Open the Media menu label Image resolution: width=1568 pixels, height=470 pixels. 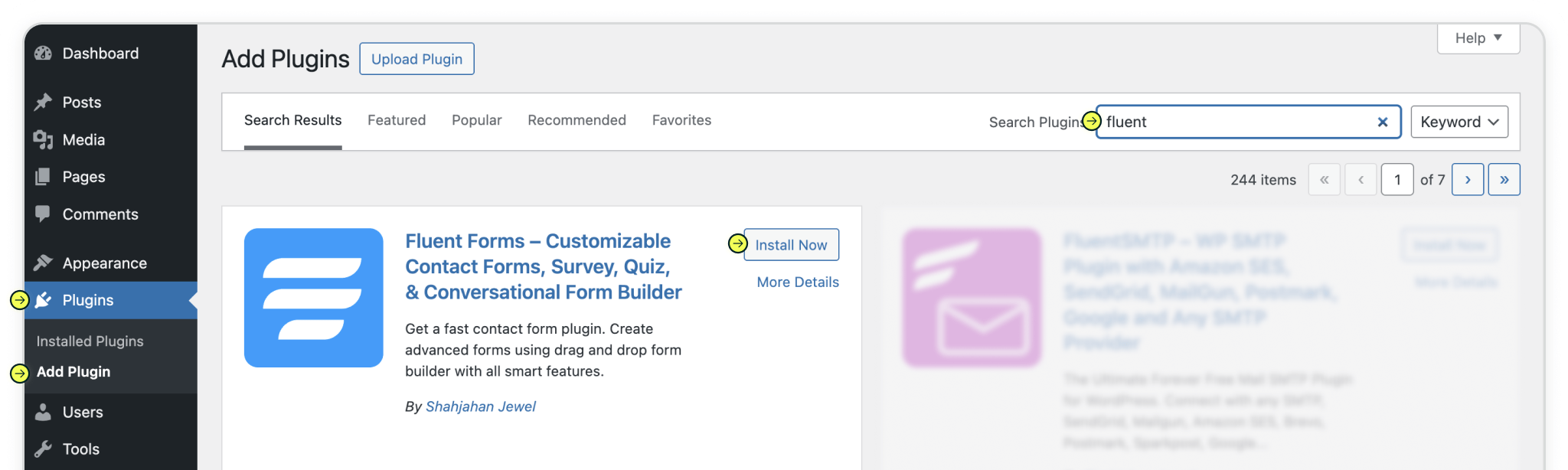[x=83, y=139]
